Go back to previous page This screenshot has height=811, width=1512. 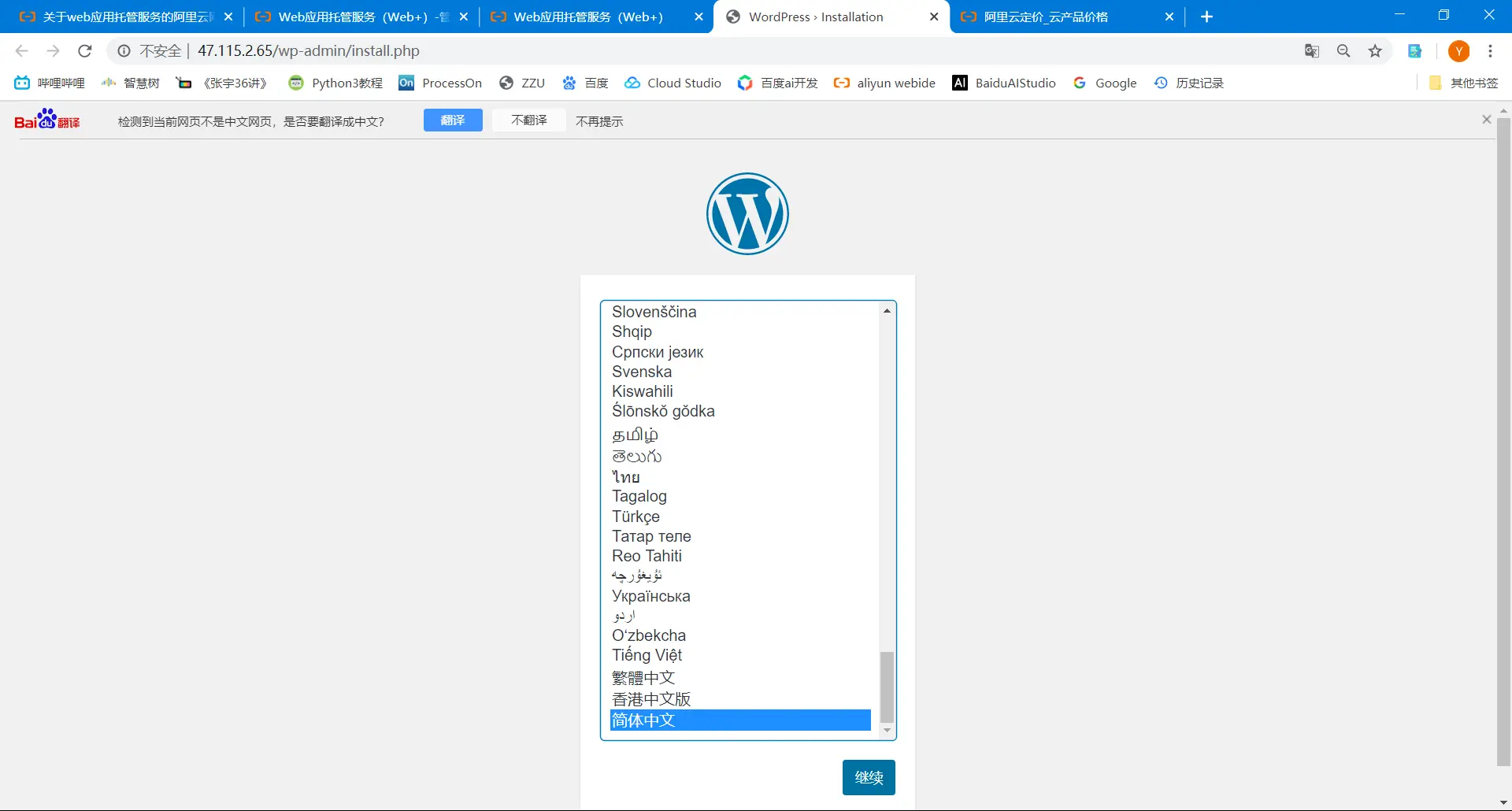22,51
